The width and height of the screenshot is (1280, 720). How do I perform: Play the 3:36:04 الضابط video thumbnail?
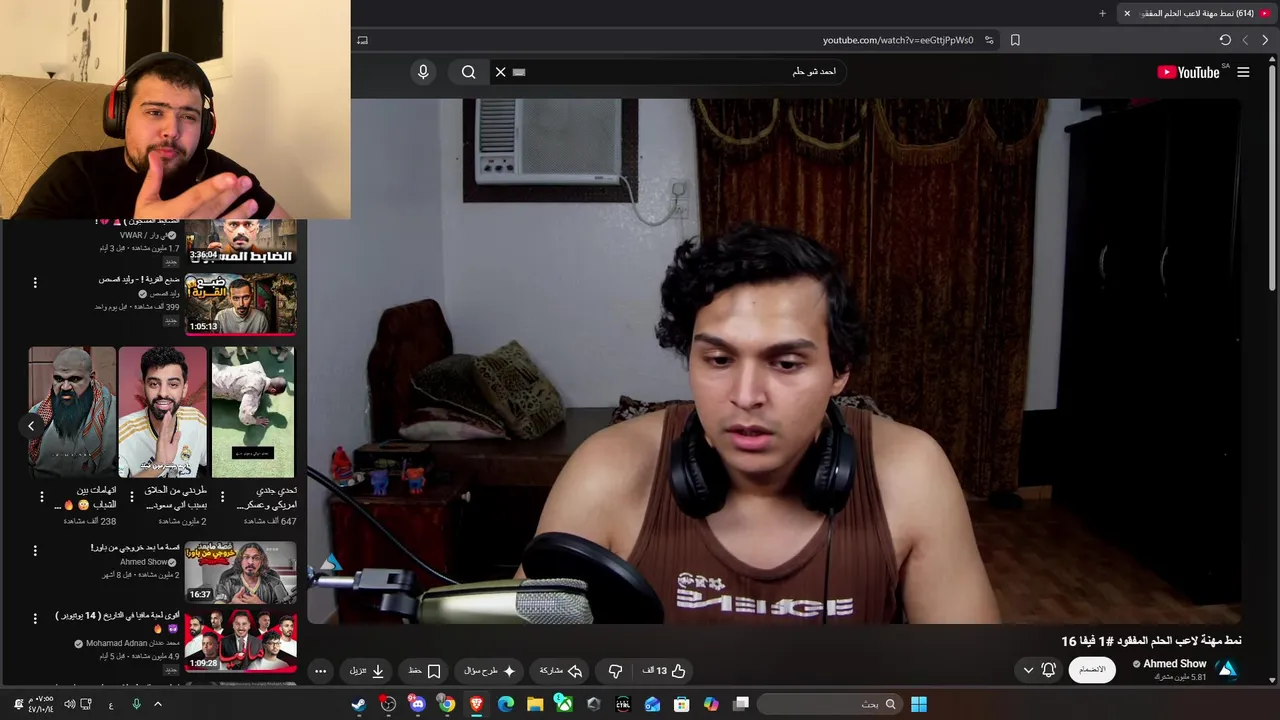tap(240, 242)
